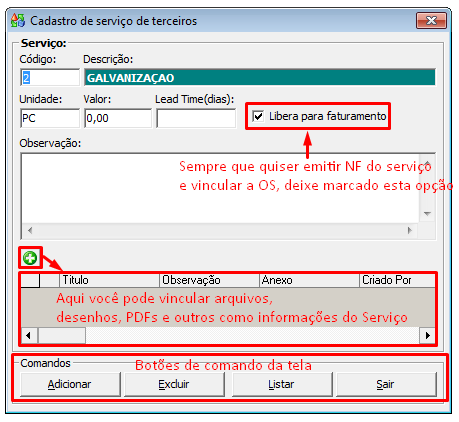Click the empty Lead Time(dias) field
This screenshot has width=459, height=422.
196,118
